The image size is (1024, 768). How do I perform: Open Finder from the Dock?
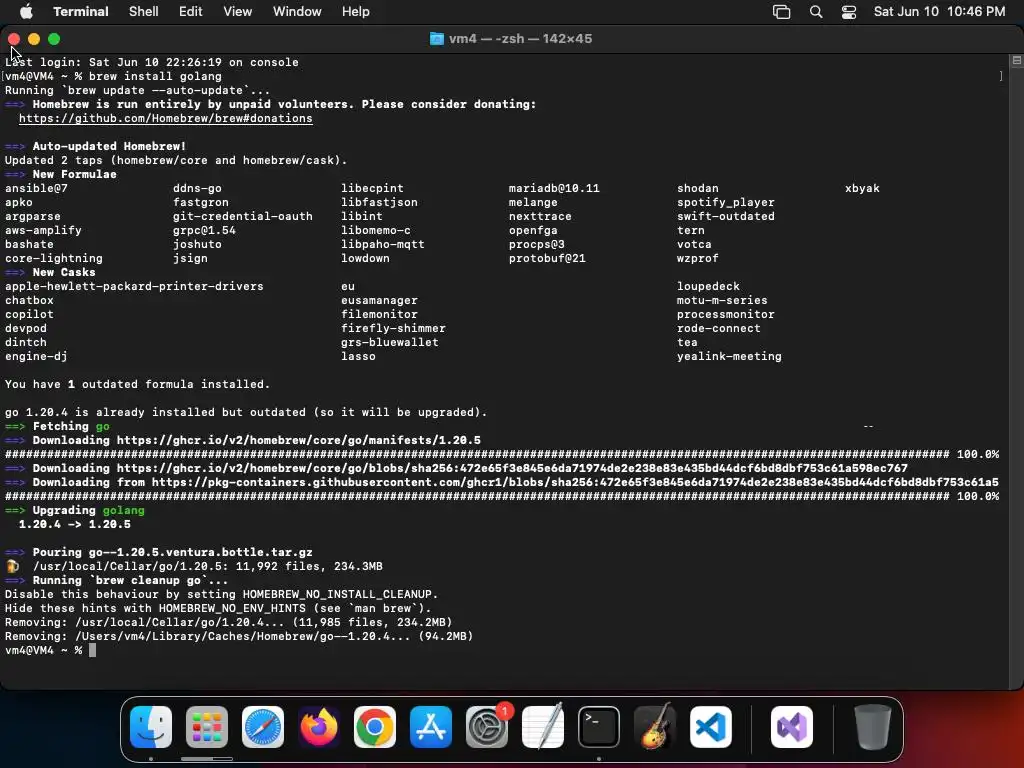(151, 727)
